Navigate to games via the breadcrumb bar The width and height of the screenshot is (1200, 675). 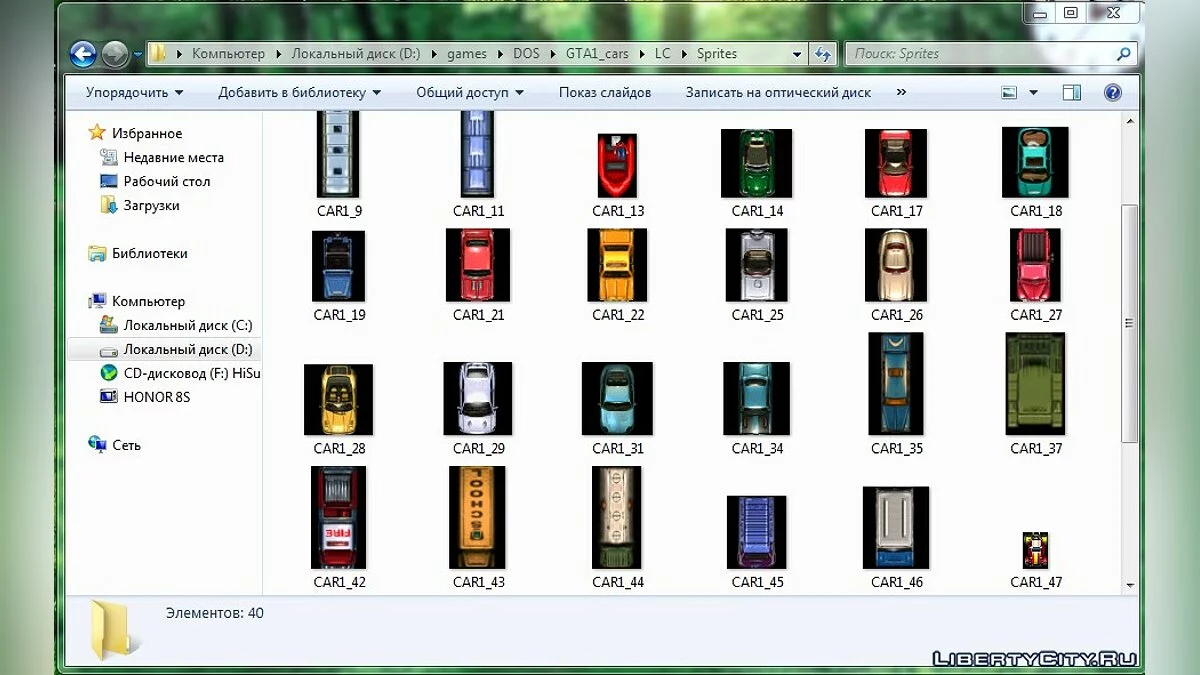[x=466, y=53]
